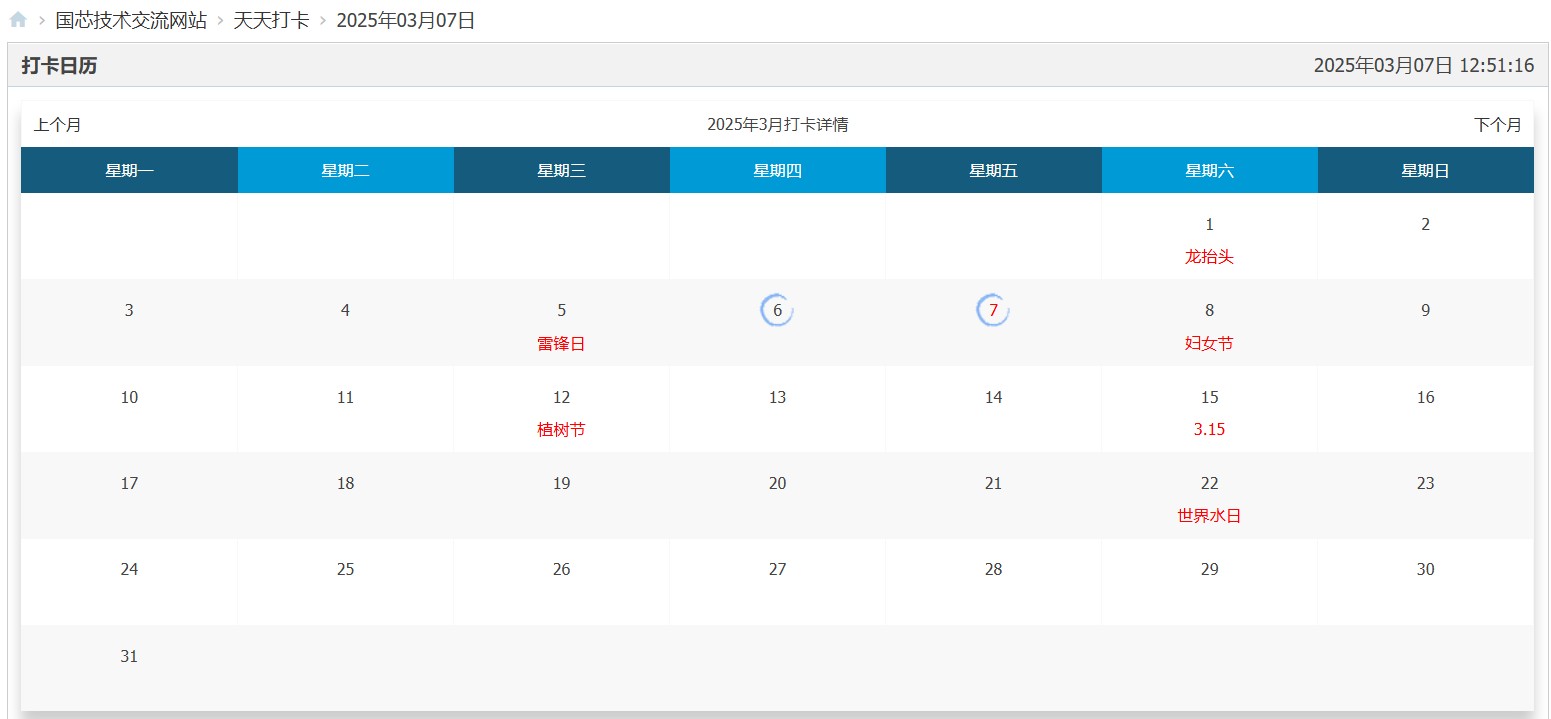
Task: Click red 3.15 label
Action: [x=1209, y=429]
